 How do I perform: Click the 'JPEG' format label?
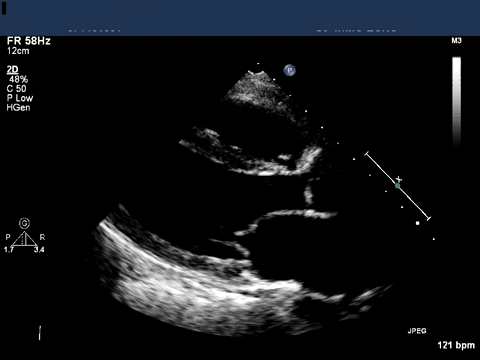[x=417, y=331]
